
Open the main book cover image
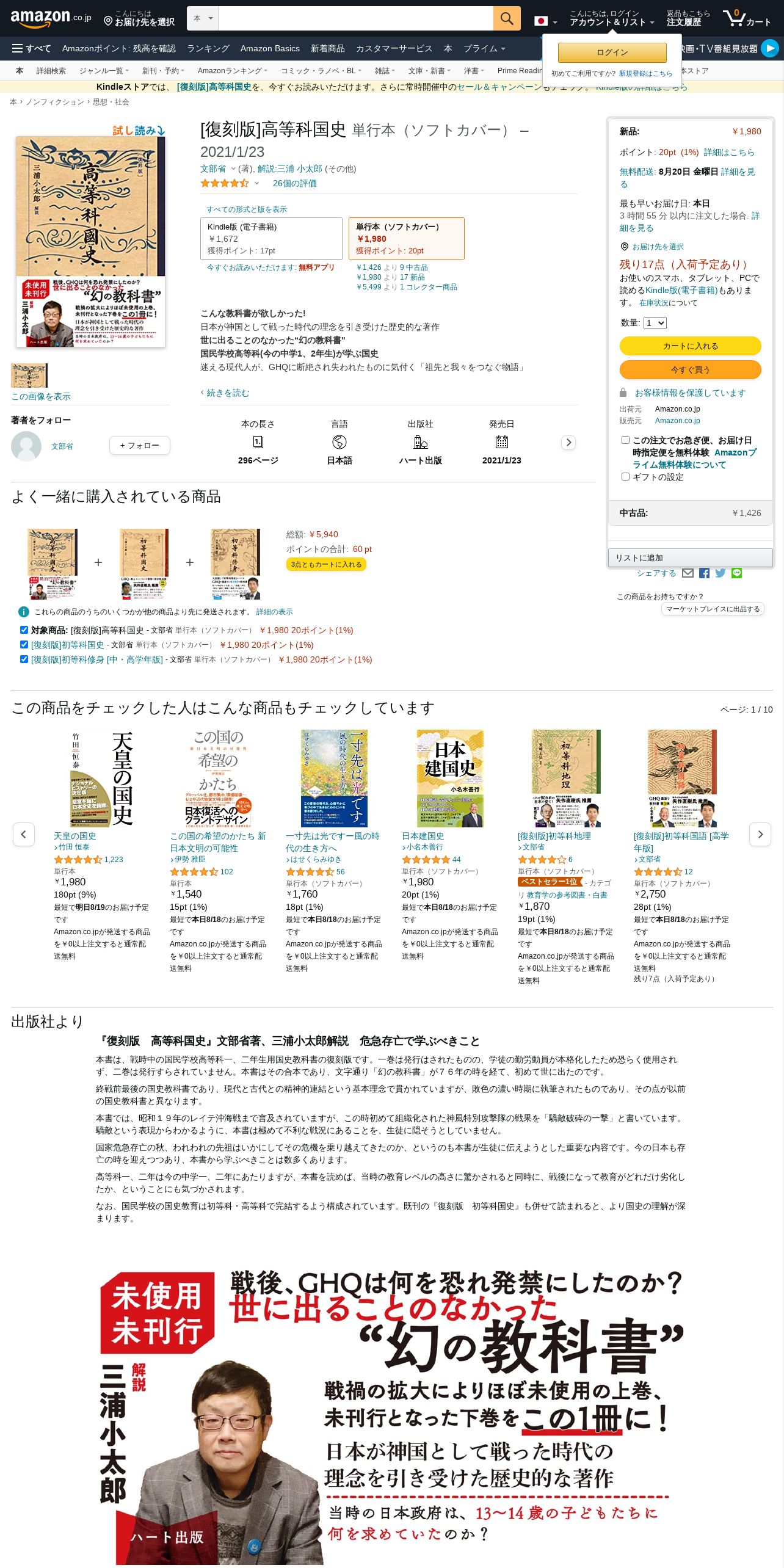[90, 241]
